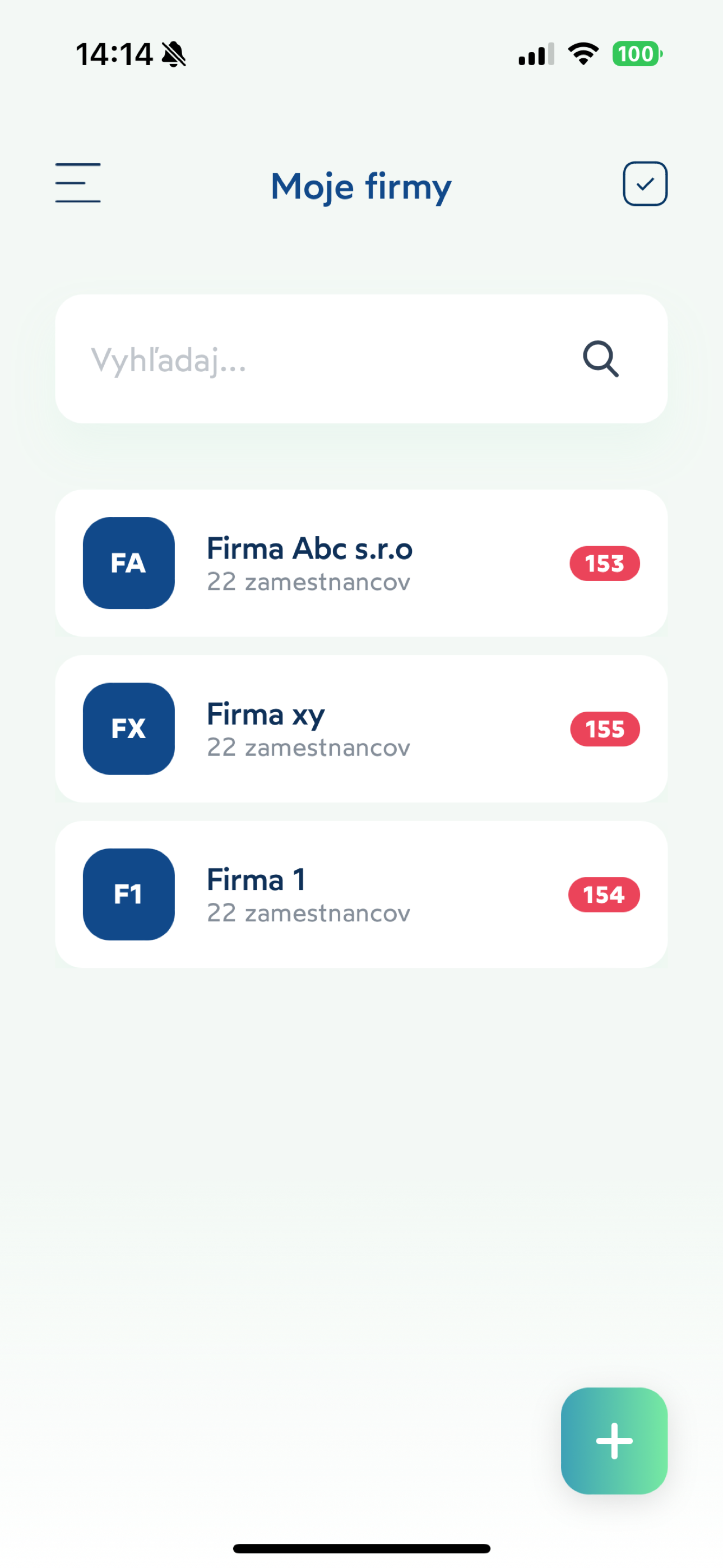Open Firma xy company
The height and width of the screenshot is (1568, 723).
(x=266, y=714)
